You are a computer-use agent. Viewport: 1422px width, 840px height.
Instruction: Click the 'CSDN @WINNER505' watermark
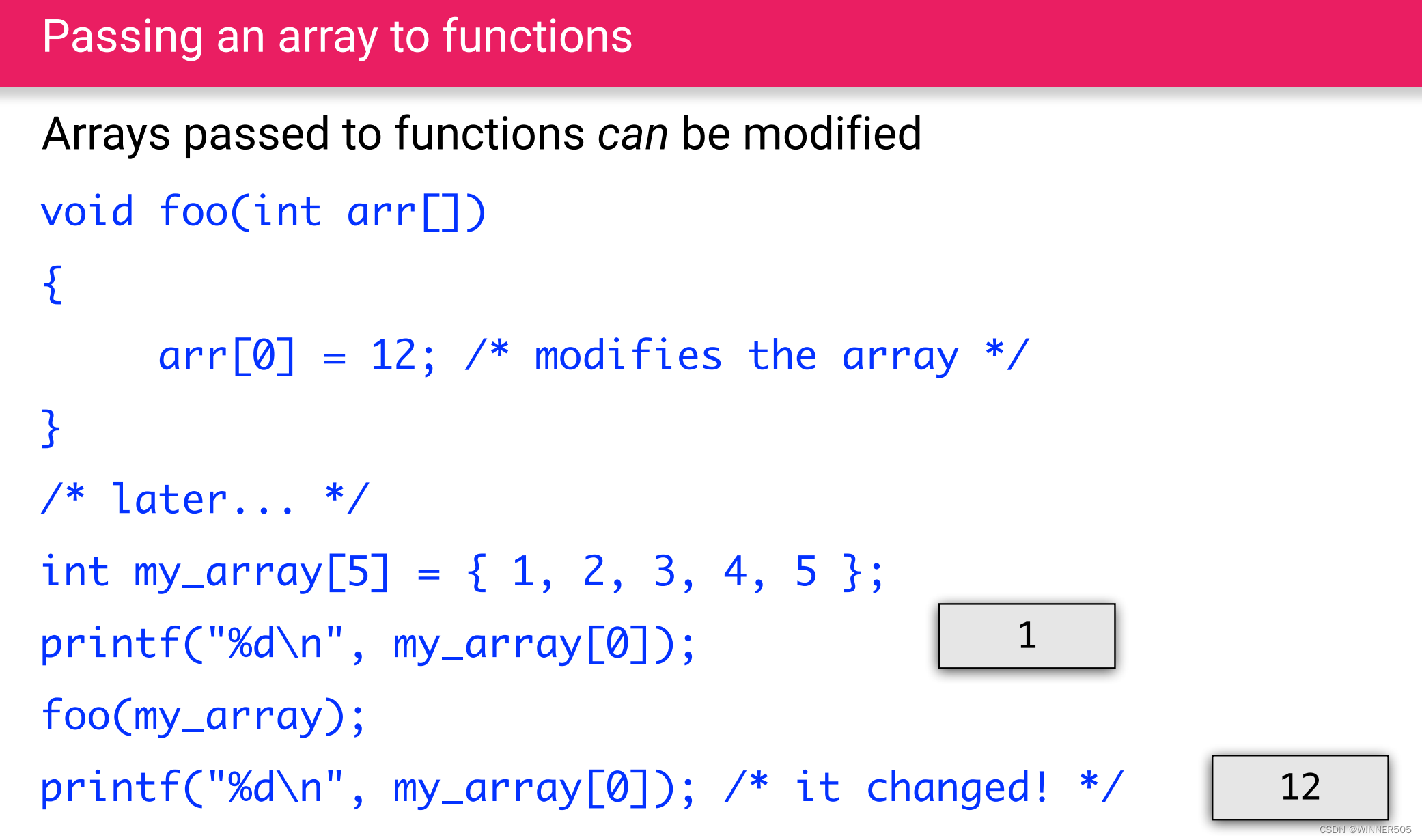click(1365, 830)
